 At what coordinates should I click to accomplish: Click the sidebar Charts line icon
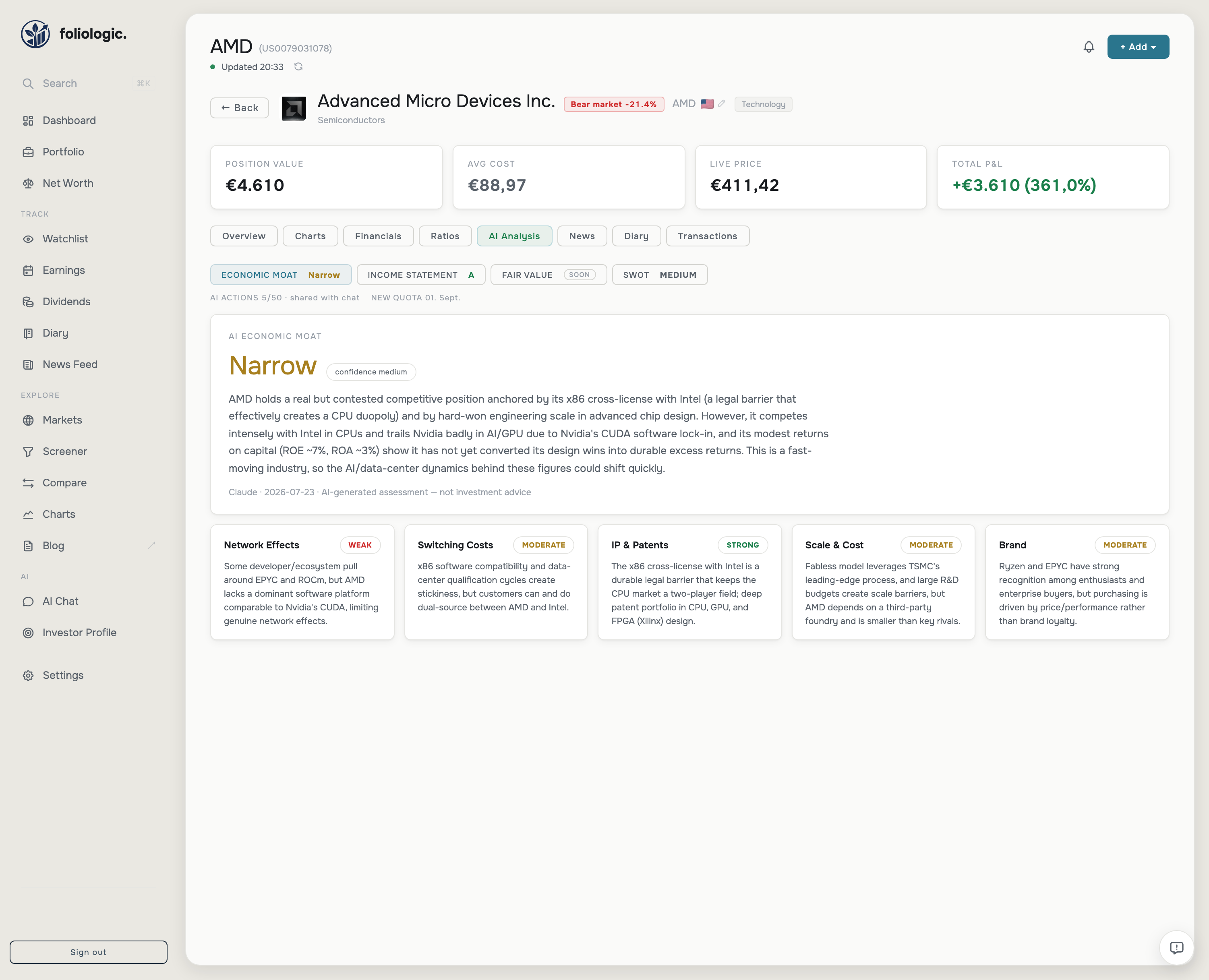point(28,514)
